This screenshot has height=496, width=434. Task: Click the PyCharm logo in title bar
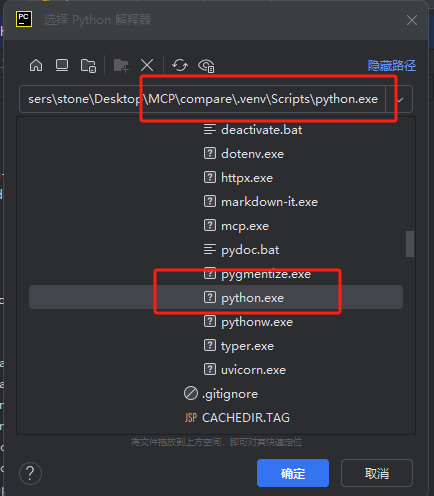pos(24,19)
